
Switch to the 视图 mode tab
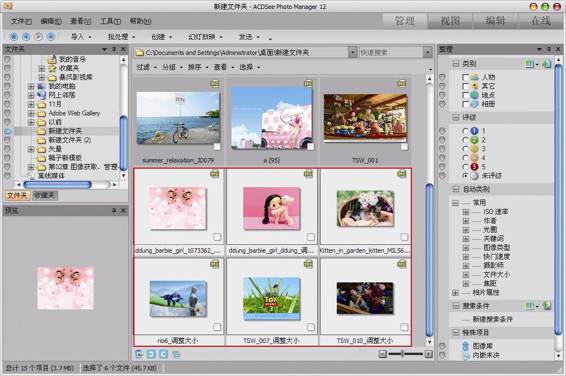pyautogui.click(x=450, y=21)
